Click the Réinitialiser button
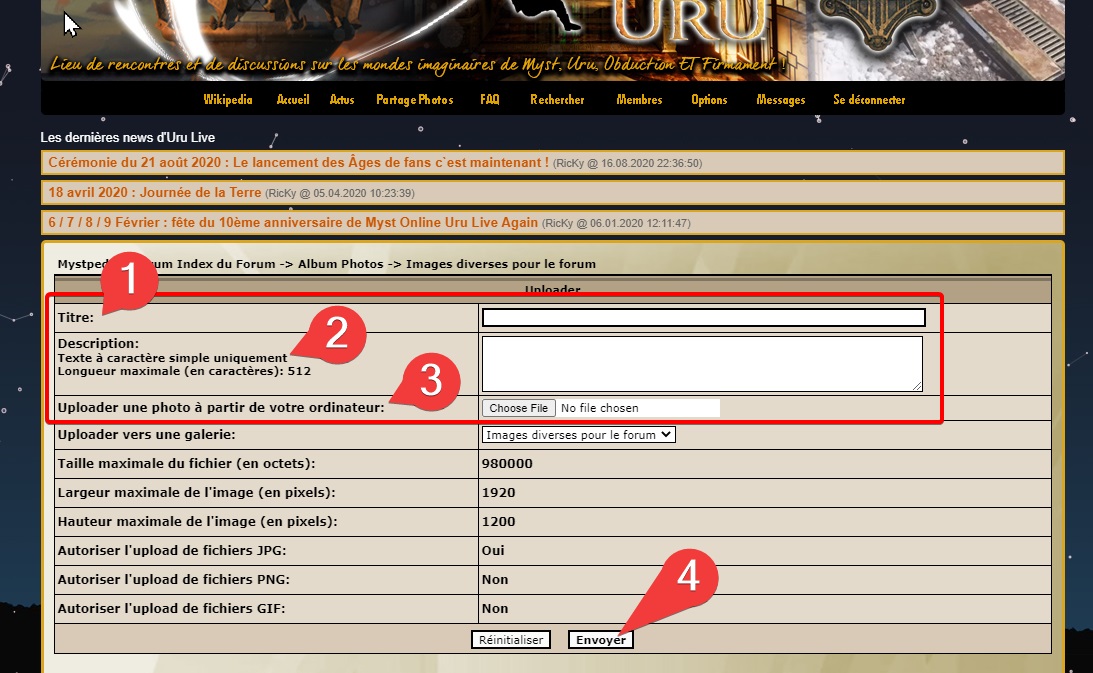Viewport: 1093px width, 673px height. [510, 640]
